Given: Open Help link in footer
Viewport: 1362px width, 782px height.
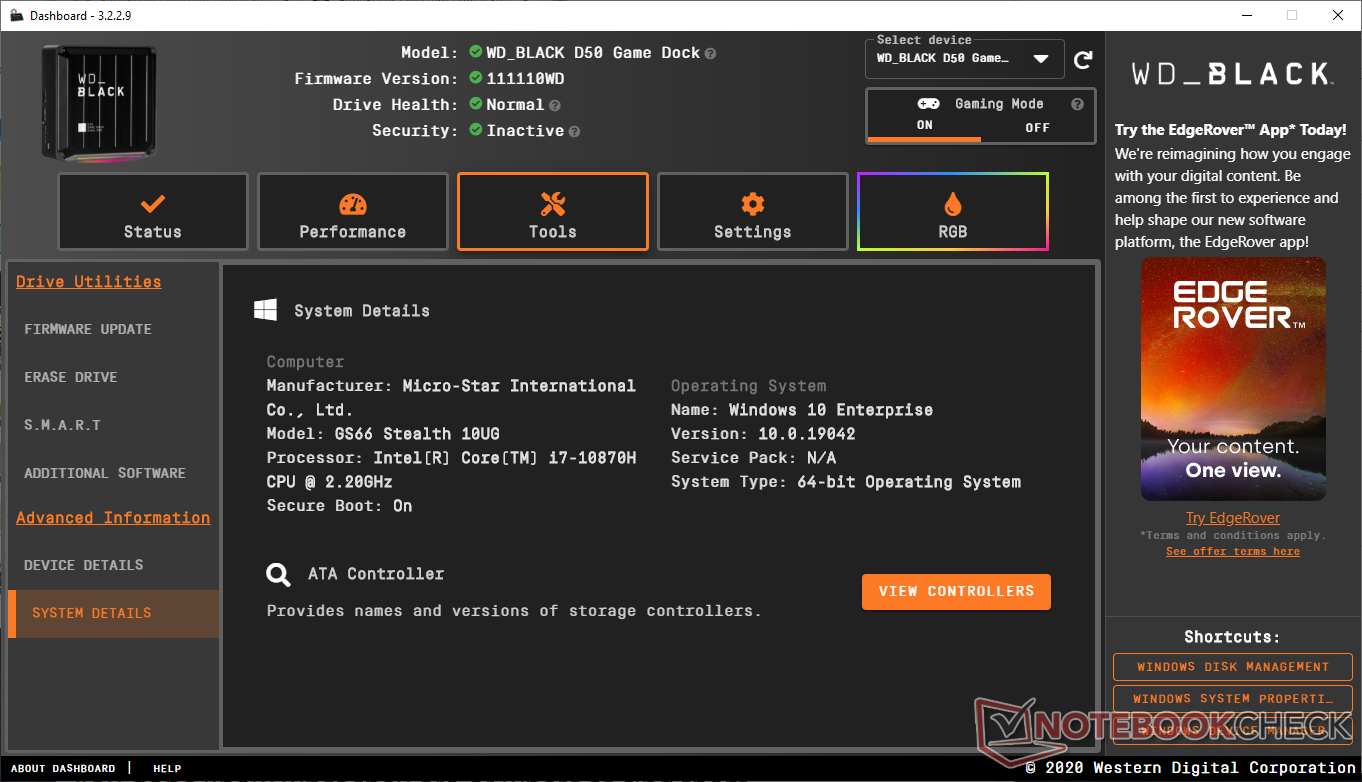Looking at the screenshot, I should coord(167,769).
